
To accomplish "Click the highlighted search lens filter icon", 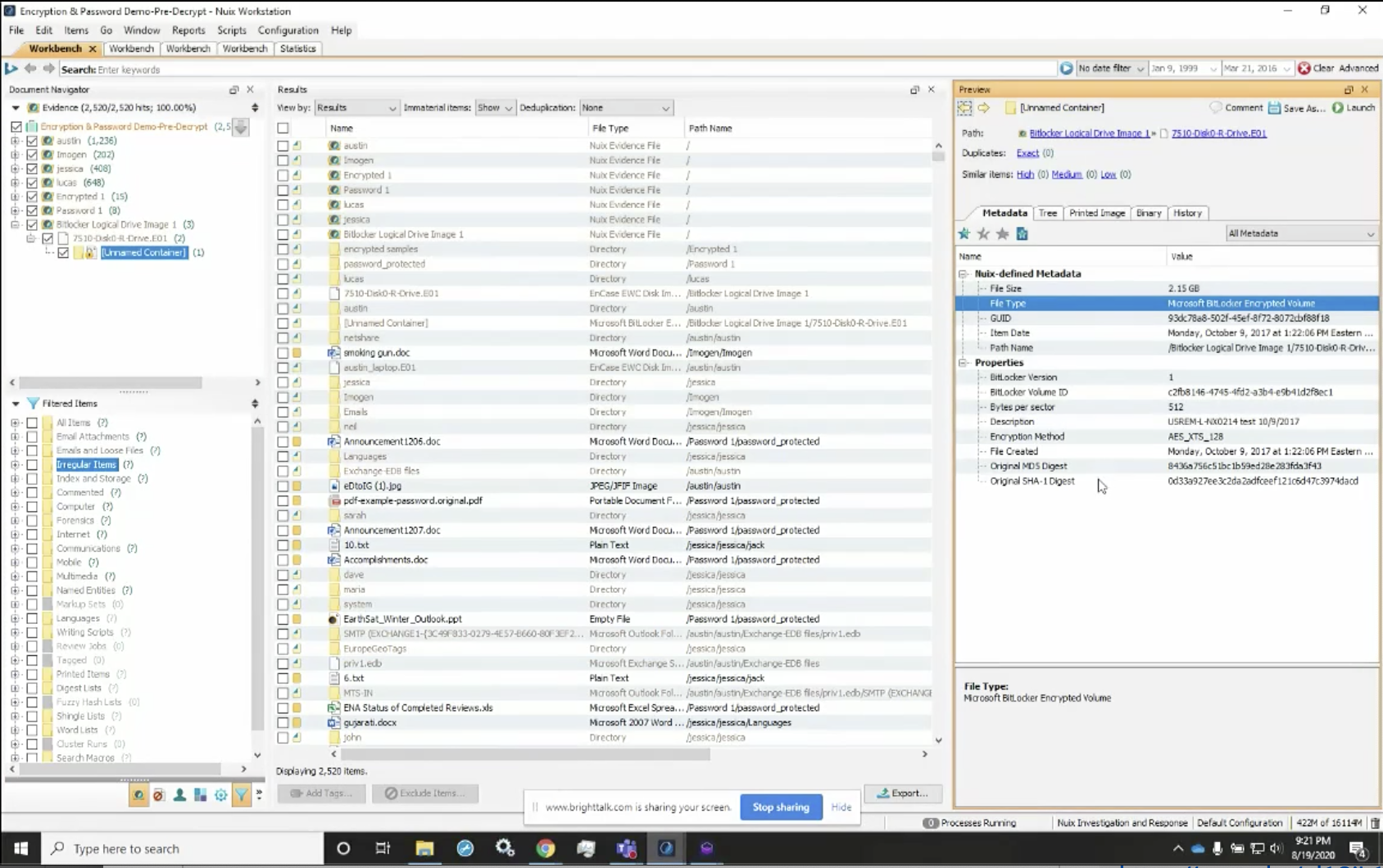I will tap(138, 795).
